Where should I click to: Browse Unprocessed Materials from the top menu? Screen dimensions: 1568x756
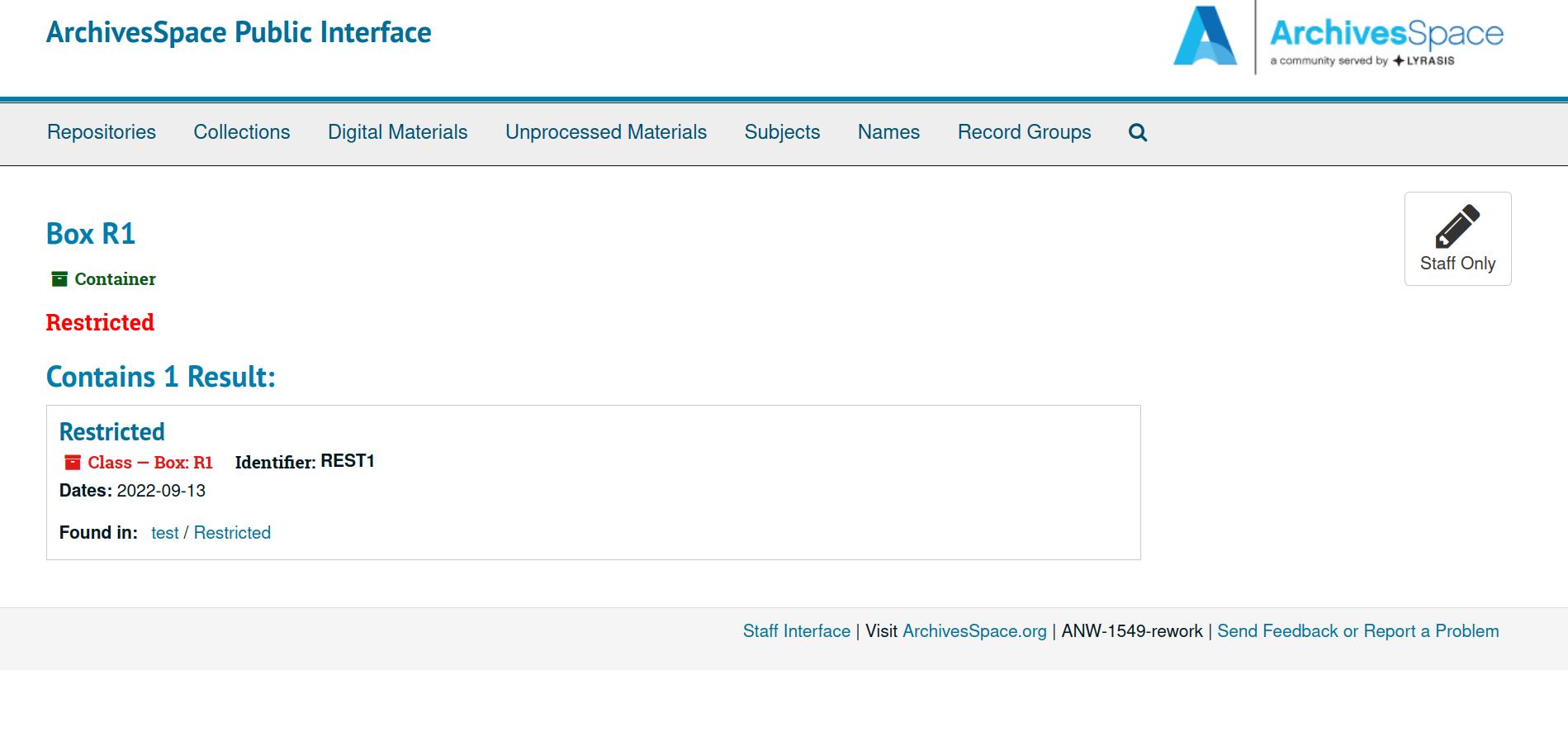pyautogui.click(x=605, y=132)
